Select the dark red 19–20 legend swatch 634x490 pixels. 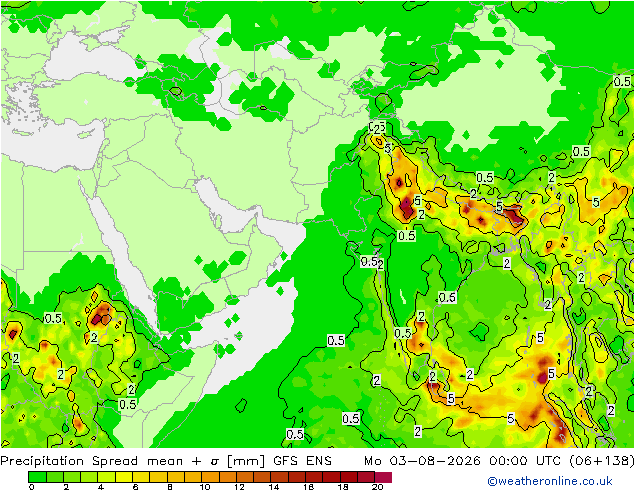(x=366, y=477)
